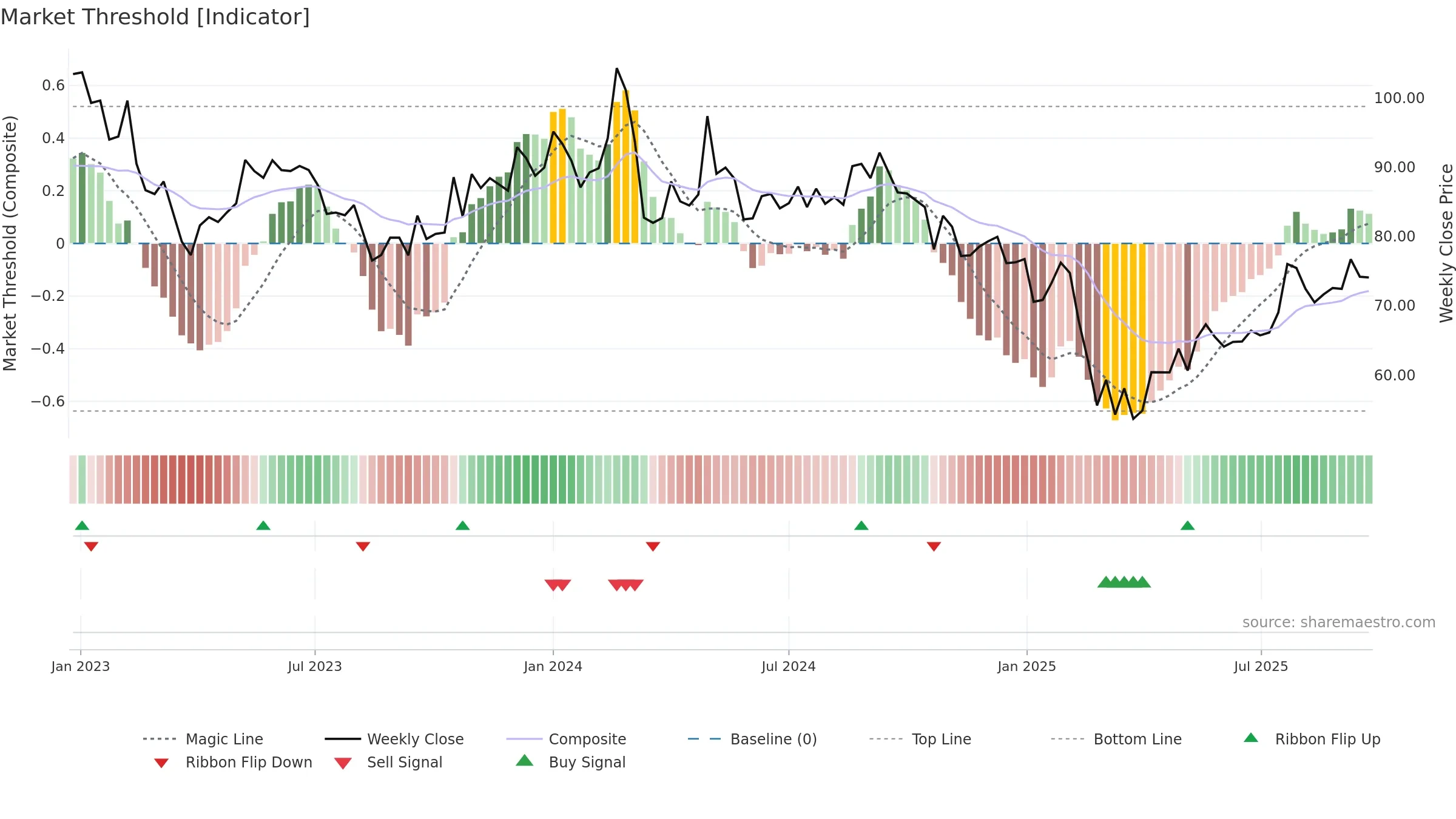This screenshot has width=1456, height=819.
Task: Click the Jan 2024 x-axis label
Action: point(553,667)
